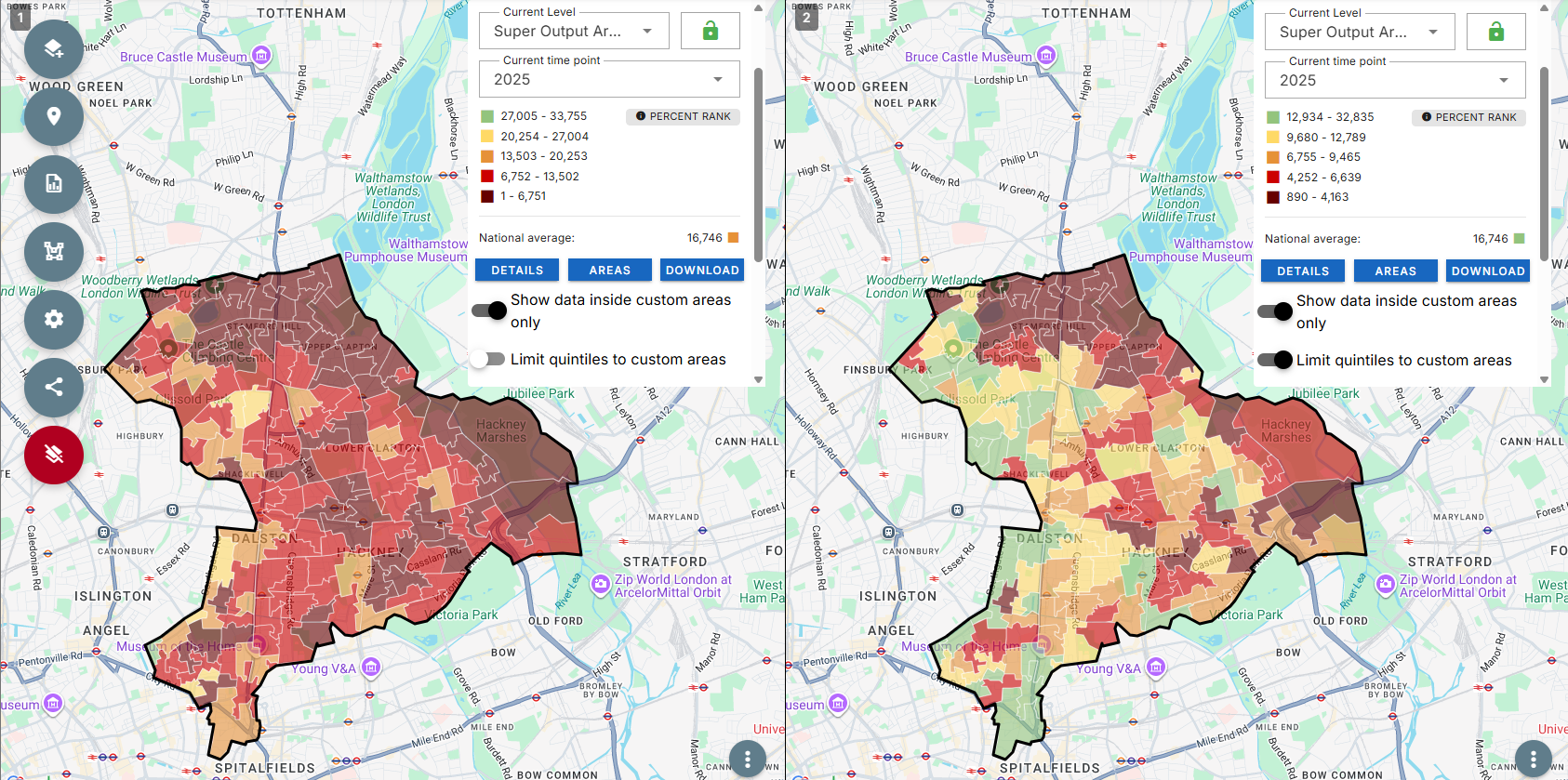Click PERCENT RANK chip in right legend
This screenshot has width=1568, height=780.
coord(1468,117)
